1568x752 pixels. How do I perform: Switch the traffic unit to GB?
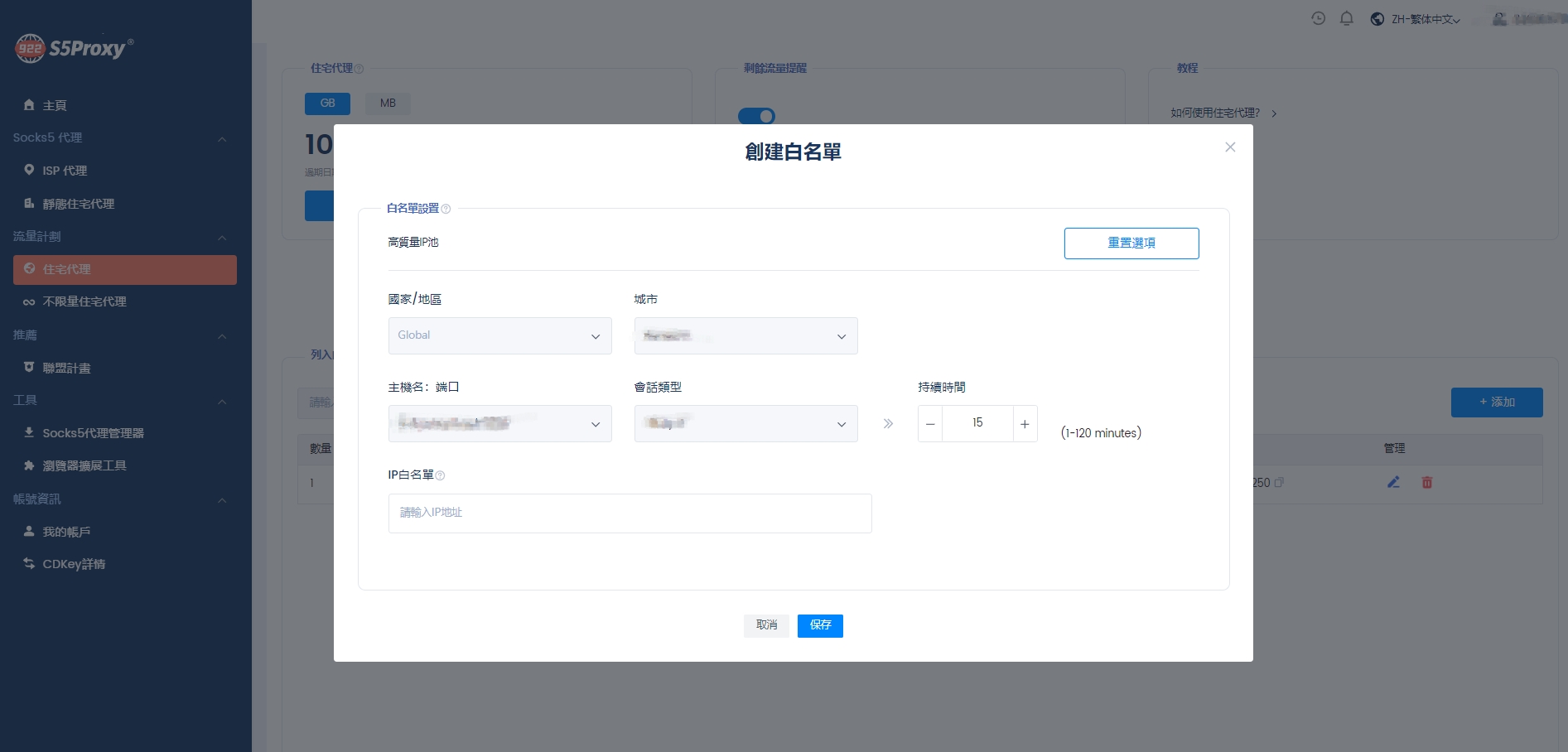[x=327, y=104]
